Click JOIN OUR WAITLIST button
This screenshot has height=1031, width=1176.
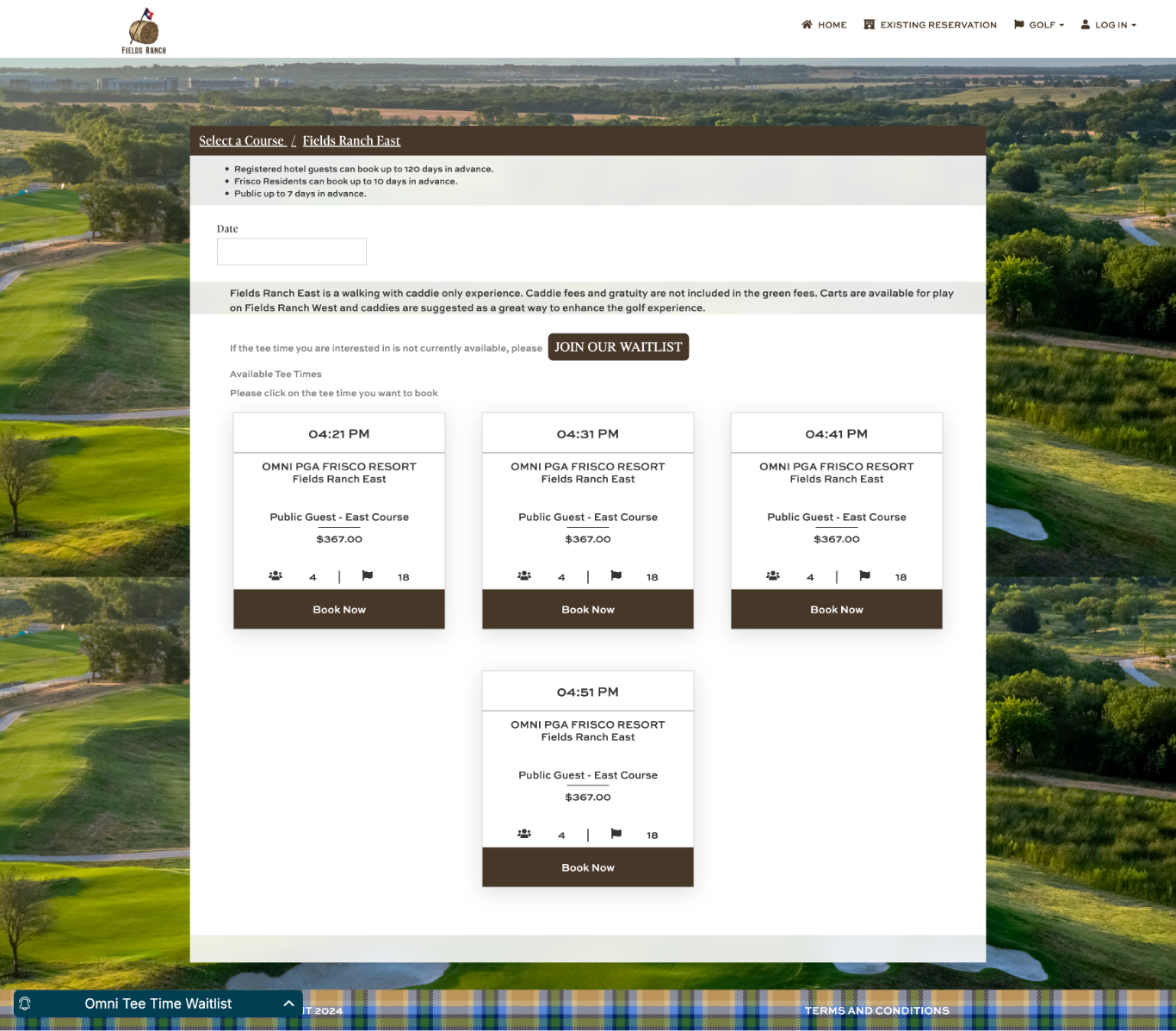(x=618, y=347)
